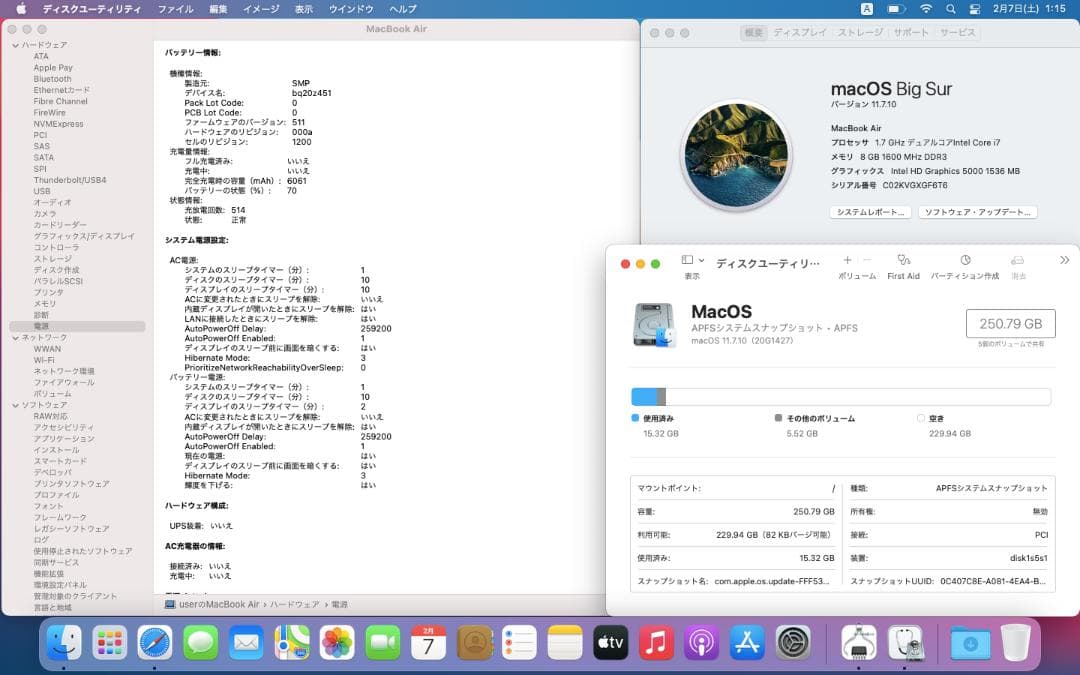
Task: Click the Wi-Fi status icon in the menu bar
Action: (x=926, y=9)
